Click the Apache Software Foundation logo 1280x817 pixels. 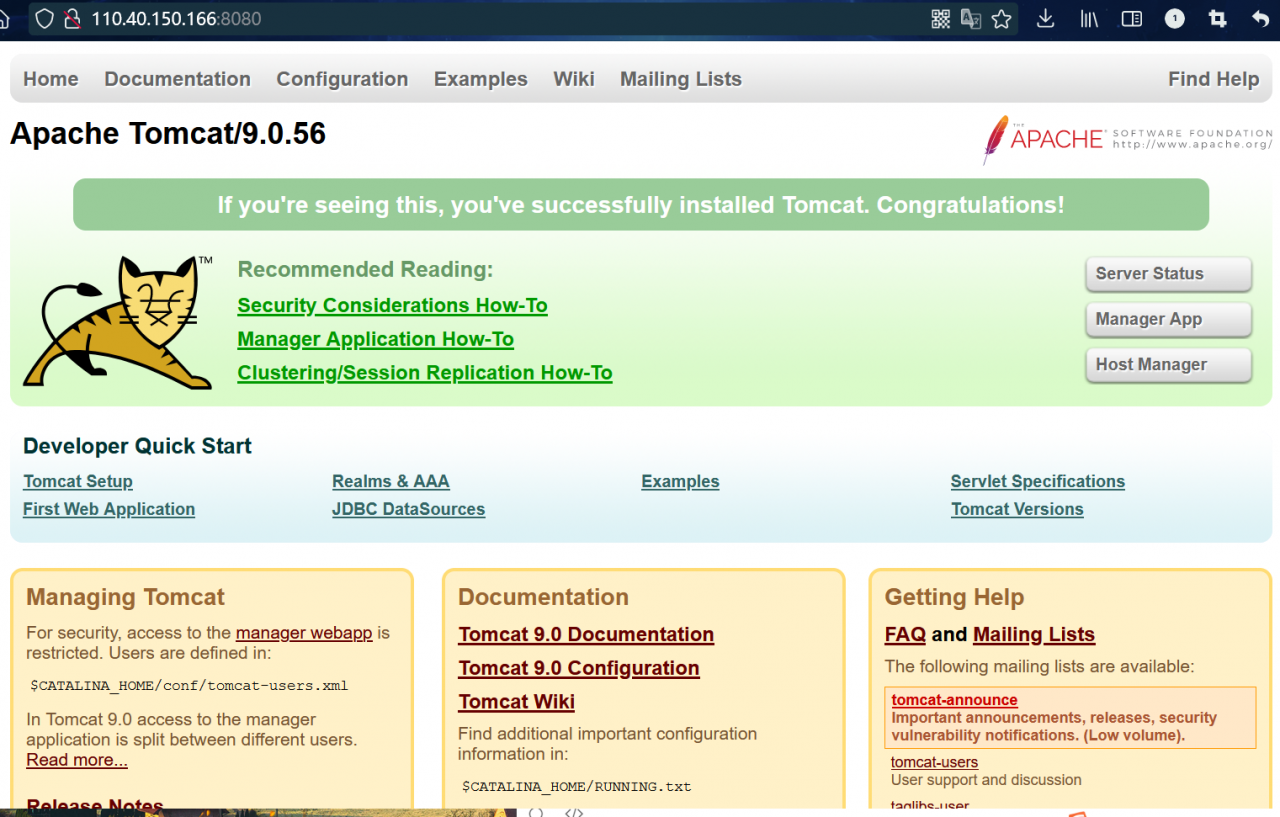point(1127,139)
